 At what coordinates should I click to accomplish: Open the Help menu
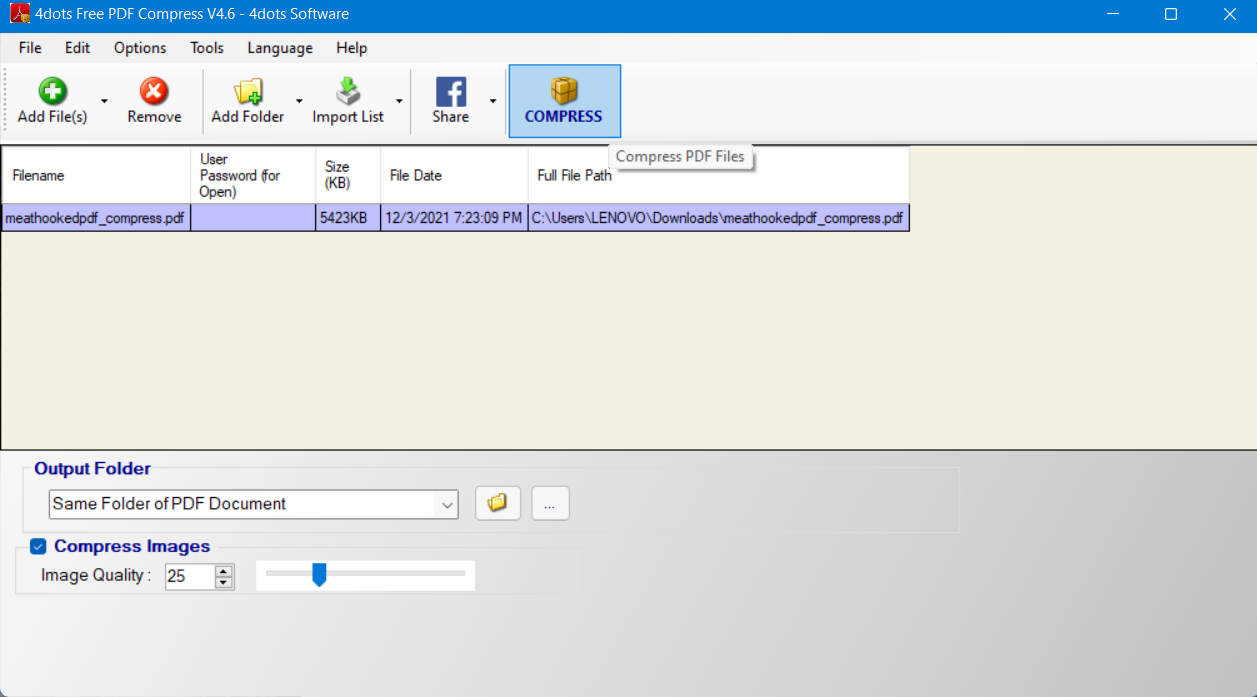[x=351, y=48]
